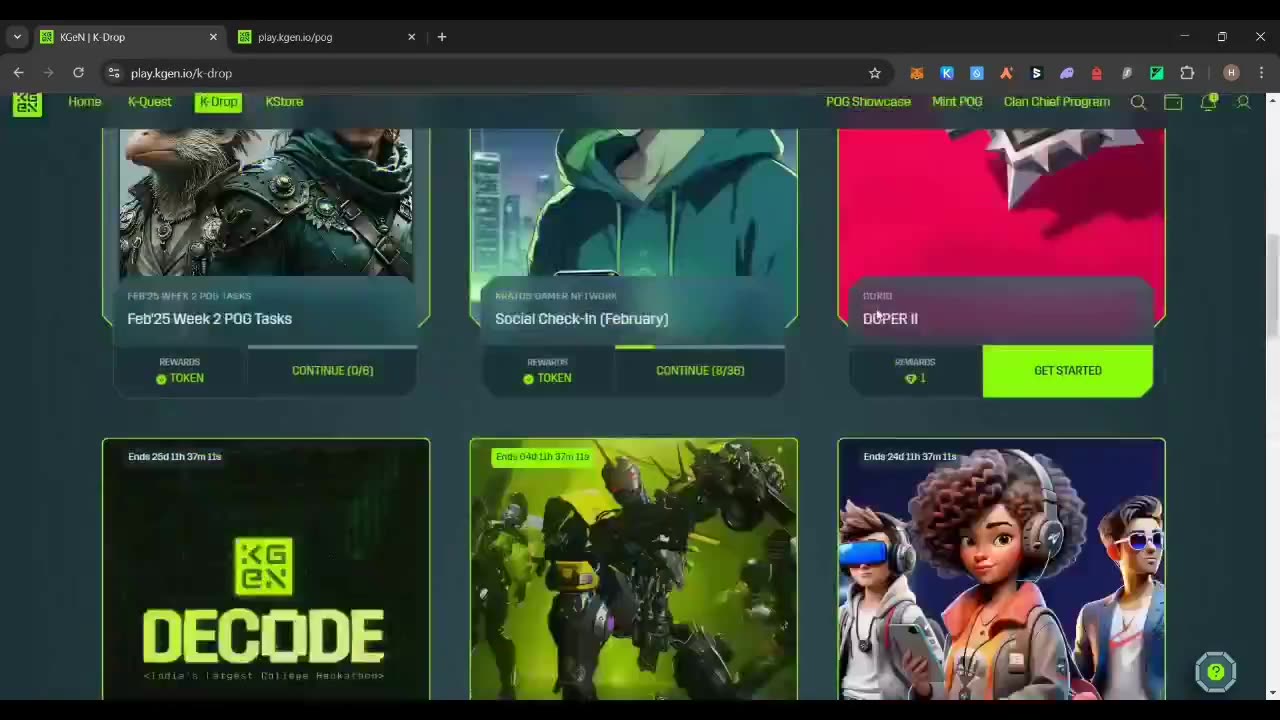Open a new browser tab

442,37
